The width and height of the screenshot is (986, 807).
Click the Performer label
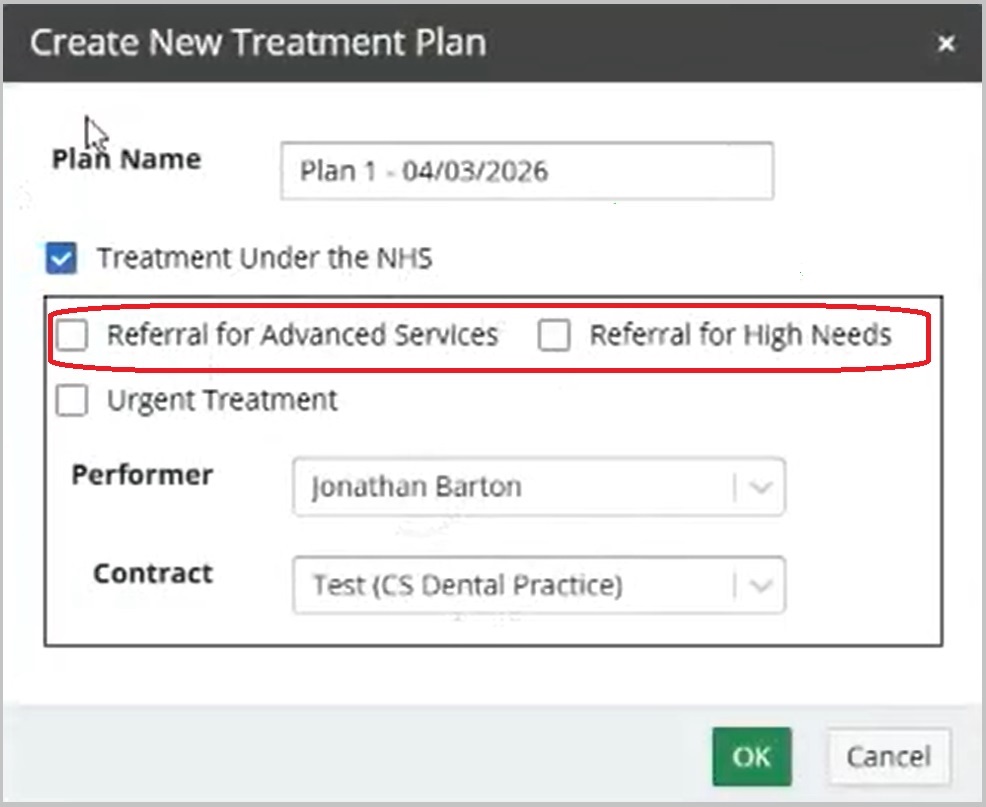(x=142, y=475)
